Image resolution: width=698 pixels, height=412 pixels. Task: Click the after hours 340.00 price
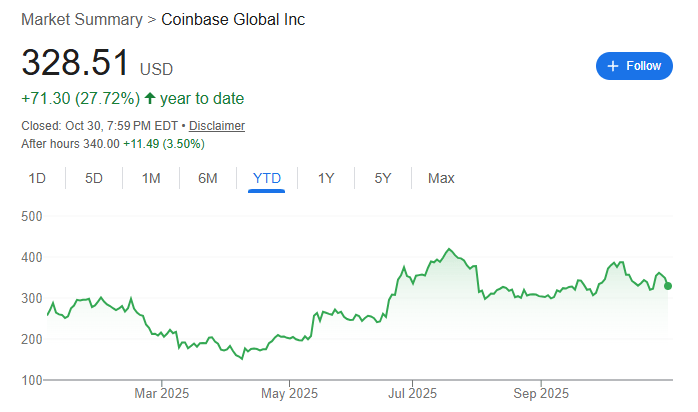click(100, 144)
